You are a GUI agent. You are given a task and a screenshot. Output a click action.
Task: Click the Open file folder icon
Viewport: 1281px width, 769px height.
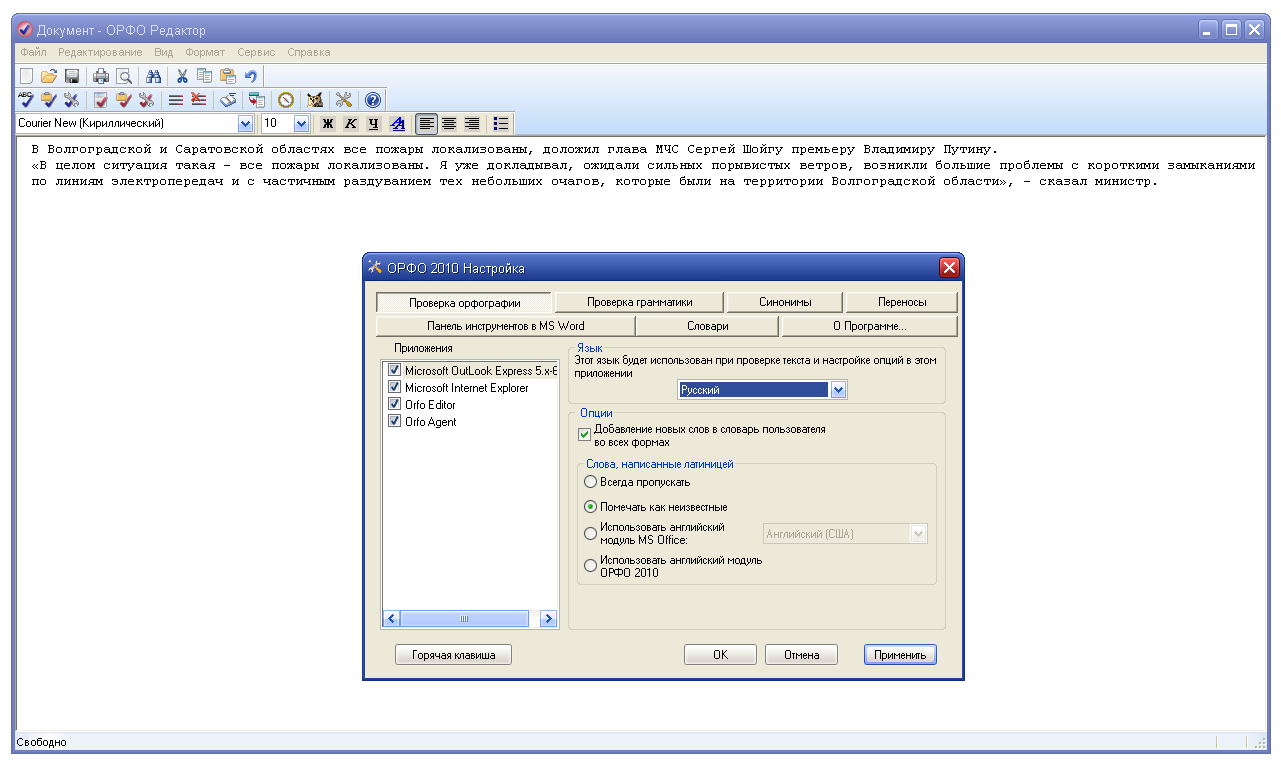point(49,76)
